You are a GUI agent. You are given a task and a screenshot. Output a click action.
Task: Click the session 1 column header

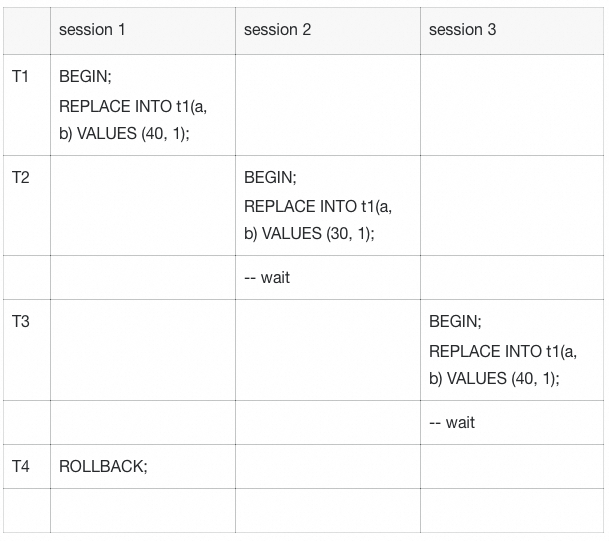[92, 30]
